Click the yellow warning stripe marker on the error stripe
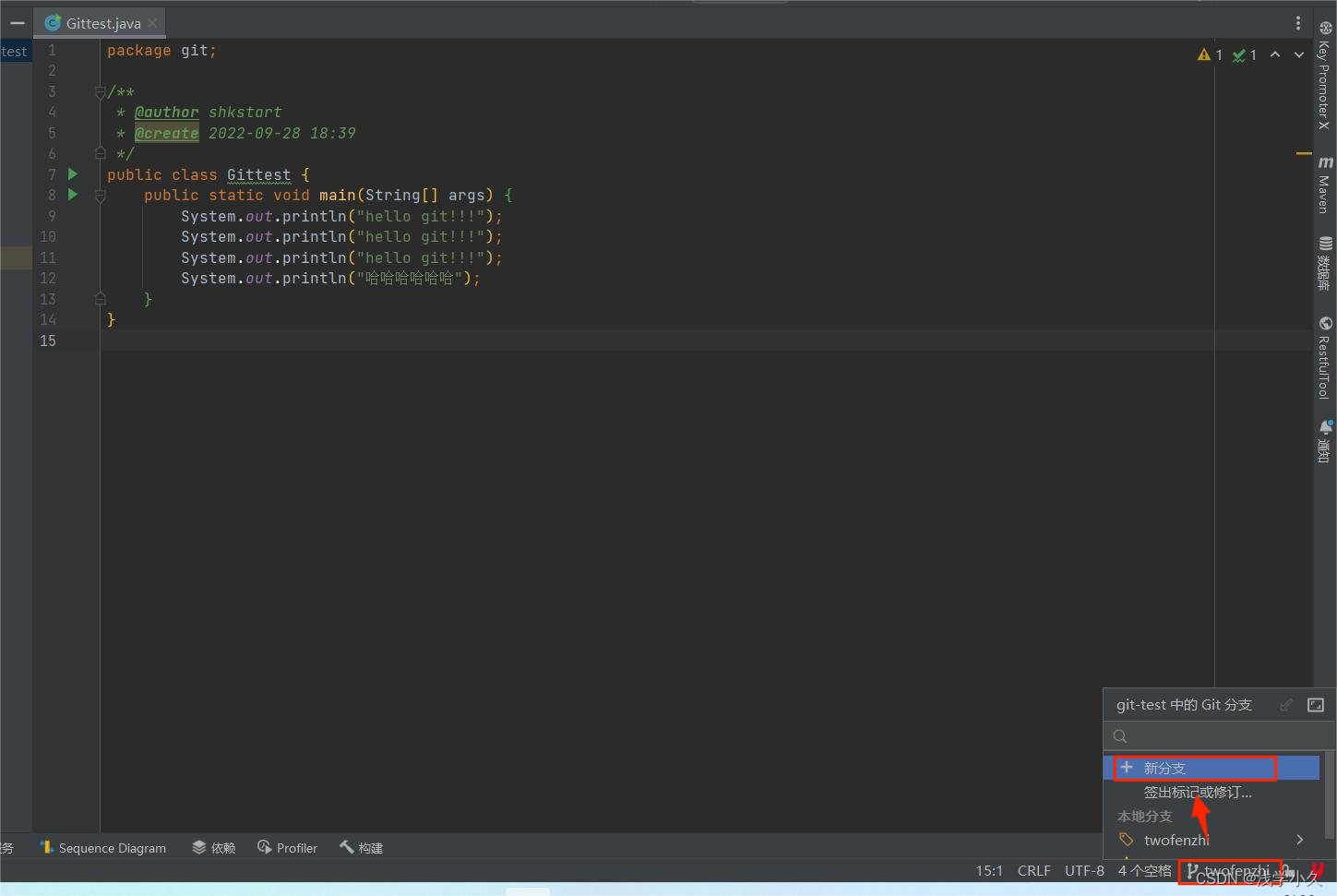The width and height of the screenshot is (1337, 896). point(1304,153)
